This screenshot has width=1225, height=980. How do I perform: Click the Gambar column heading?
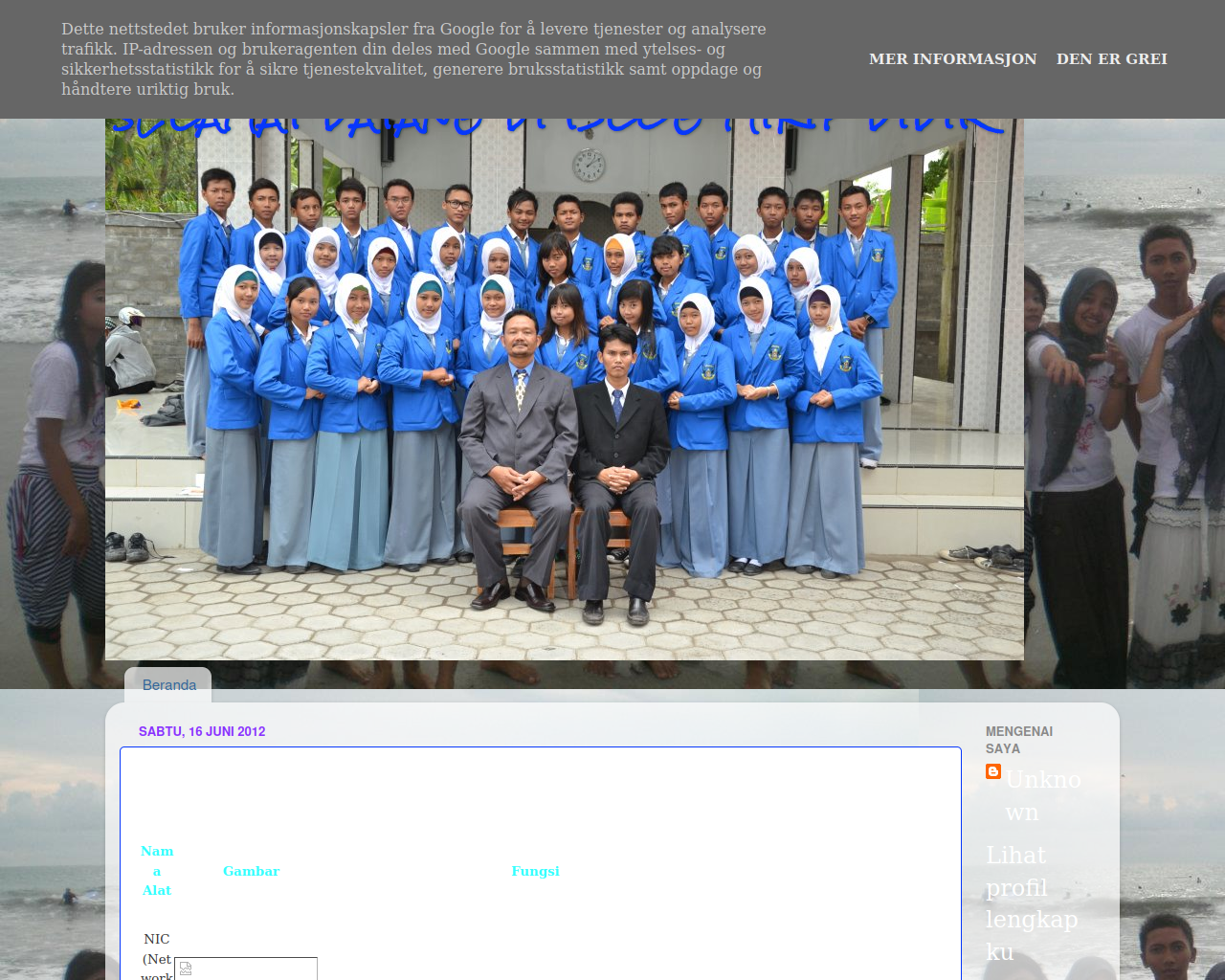(x=251, y=871)
